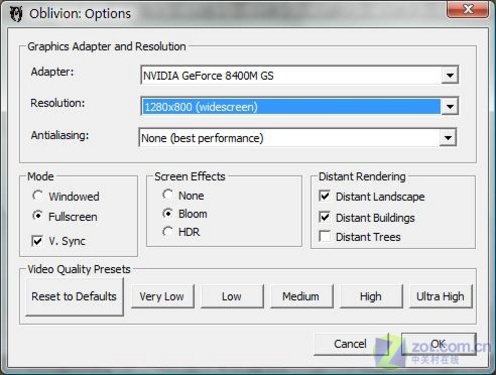
Task: Click the Graphics Adapter and Resolution heading
Action: (x=107, y=46)
